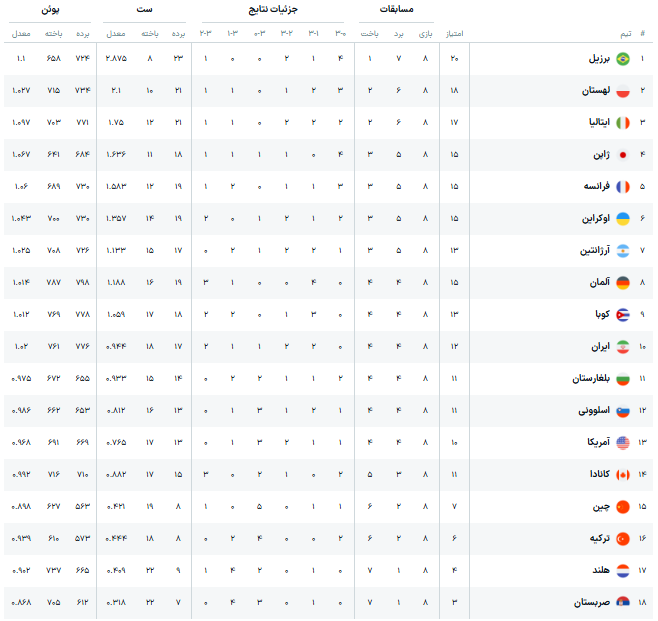Click the USA flag icon
The height and width of the screenshot is (621, 658).
(x=622, y=443)
